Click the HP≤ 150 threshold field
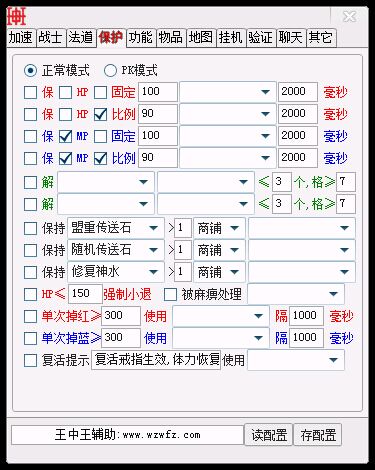Image resolution: width=375 pixels, height=470 pixels. (85, 294)
